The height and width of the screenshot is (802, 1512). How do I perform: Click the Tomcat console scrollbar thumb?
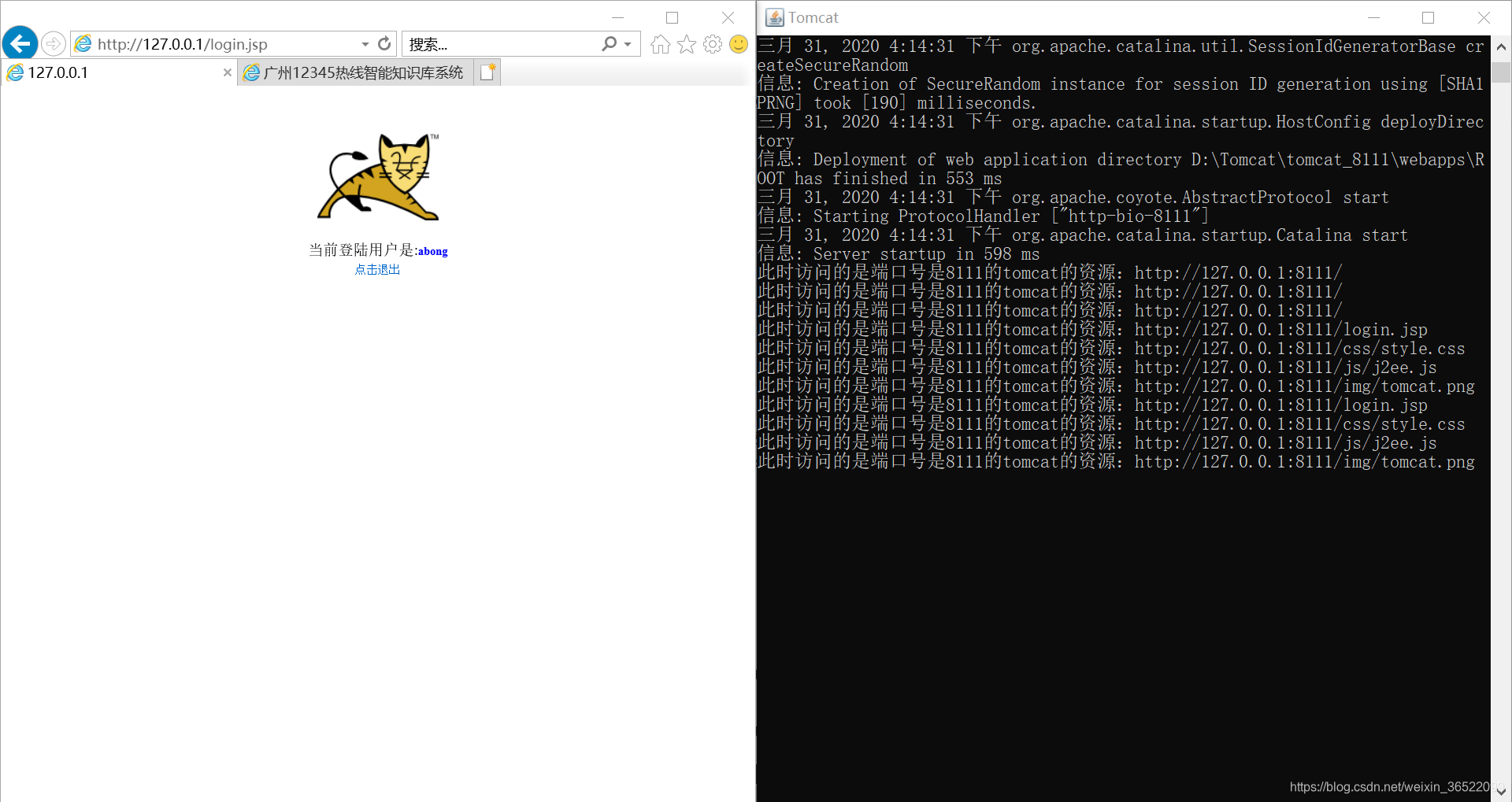coord(1501,72)
